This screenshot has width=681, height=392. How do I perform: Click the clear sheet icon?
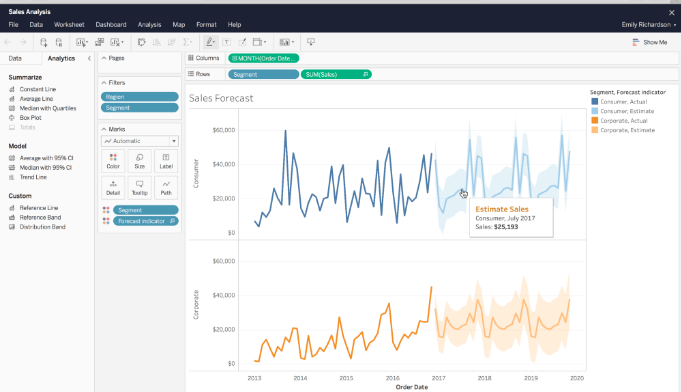coord(115,42)
